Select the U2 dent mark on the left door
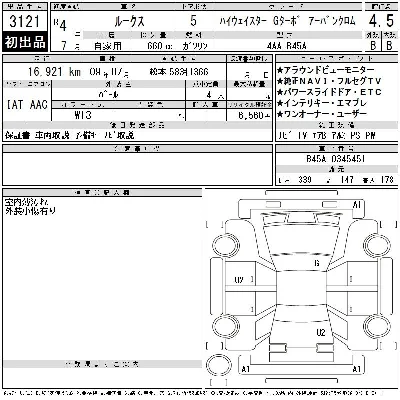400x400 pixels. (x=239, y=280)
